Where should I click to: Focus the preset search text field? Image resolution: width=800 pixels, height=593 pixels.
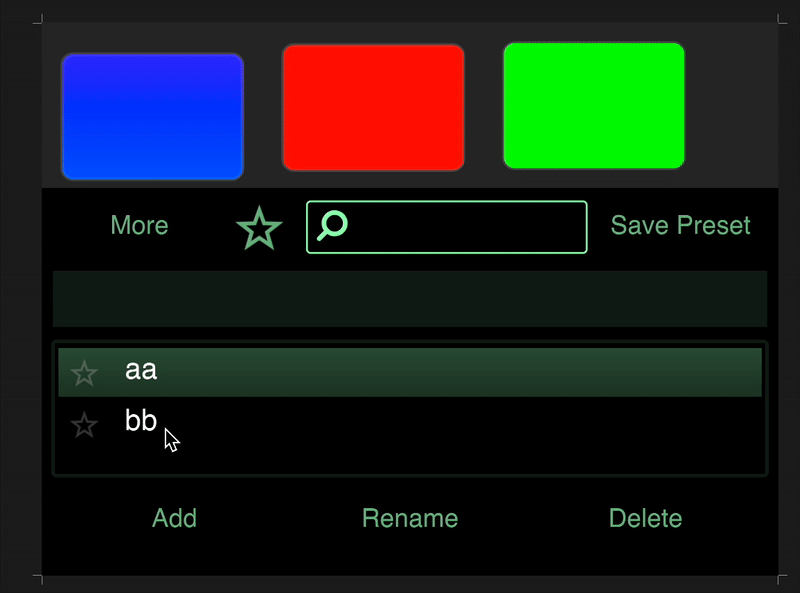(465, 227)
